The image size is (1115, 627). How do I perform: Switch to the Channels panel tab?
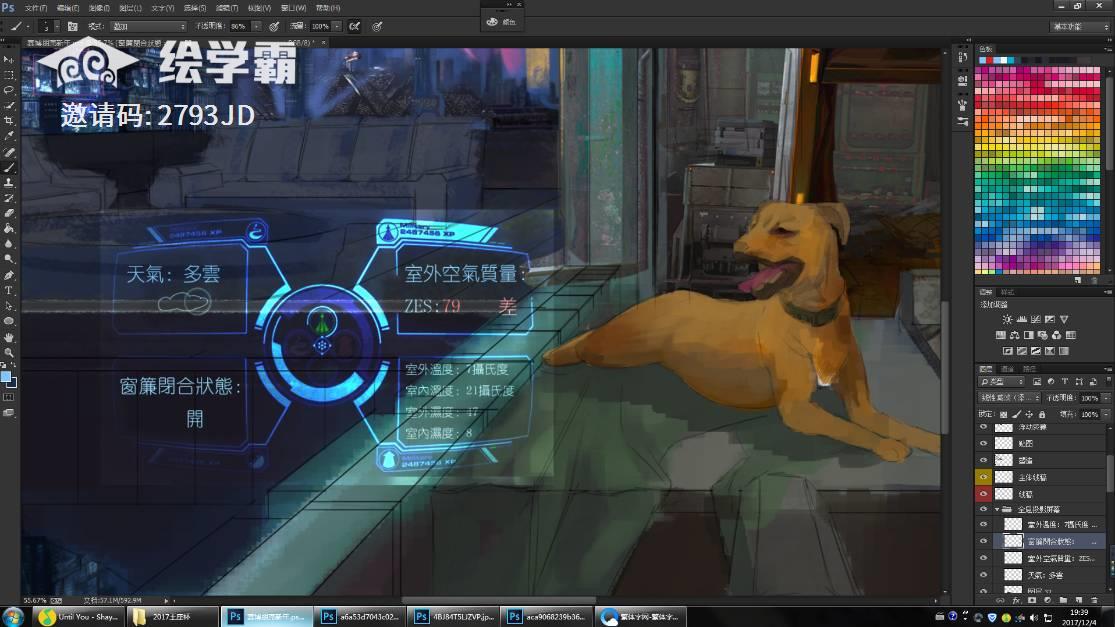pyautogui.click(x=1007, y=368)
